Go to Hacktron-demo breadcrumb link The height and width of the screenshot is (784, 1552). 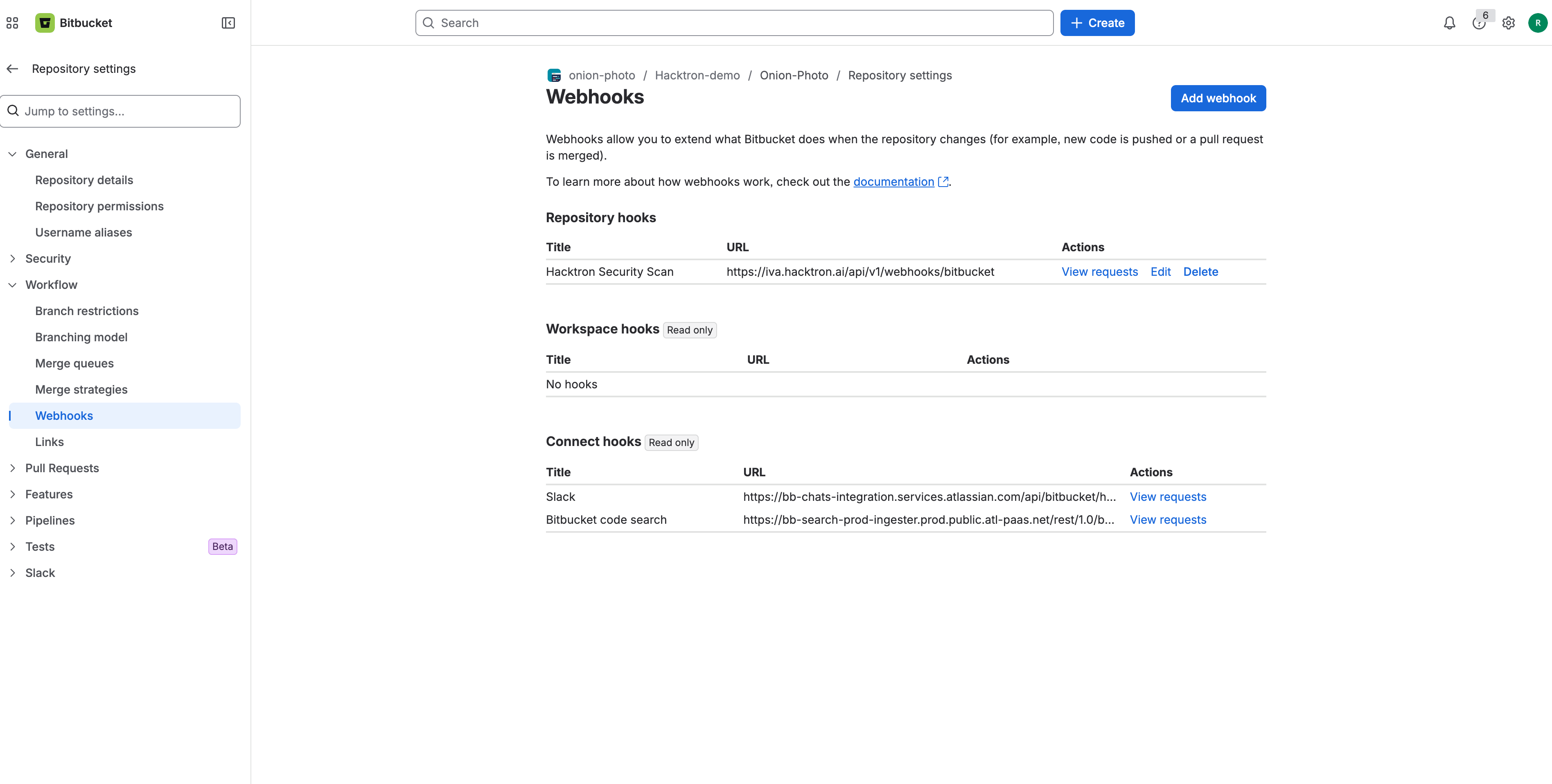click(697, 75)
